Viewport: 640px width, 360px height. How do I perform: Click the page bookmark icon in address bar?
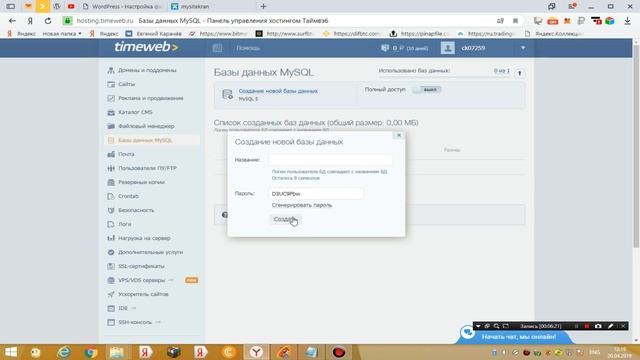pyautogui.click(x=516, y=21)
